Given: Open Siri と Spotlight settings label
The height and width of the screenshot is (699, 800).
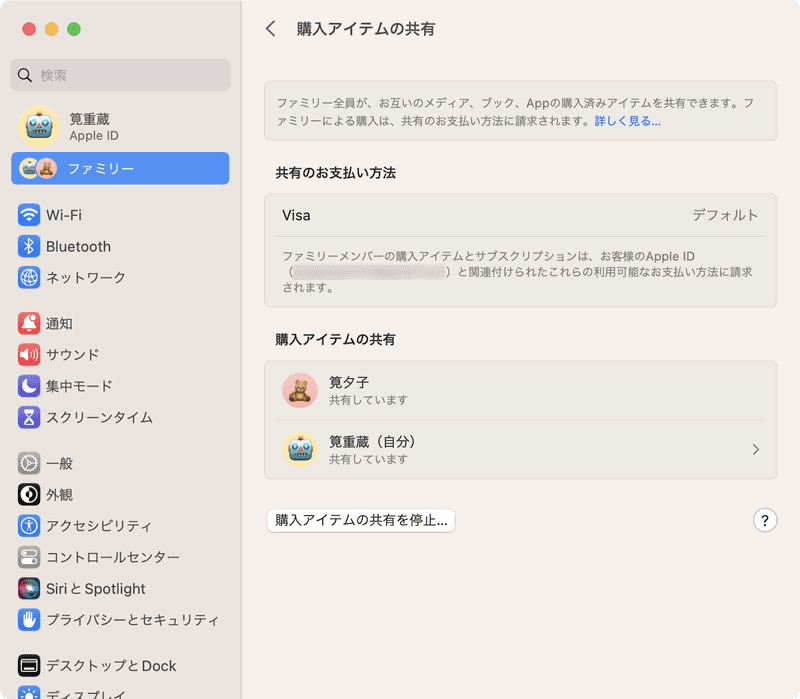Looking at the screenshot, I should point(96,589).
